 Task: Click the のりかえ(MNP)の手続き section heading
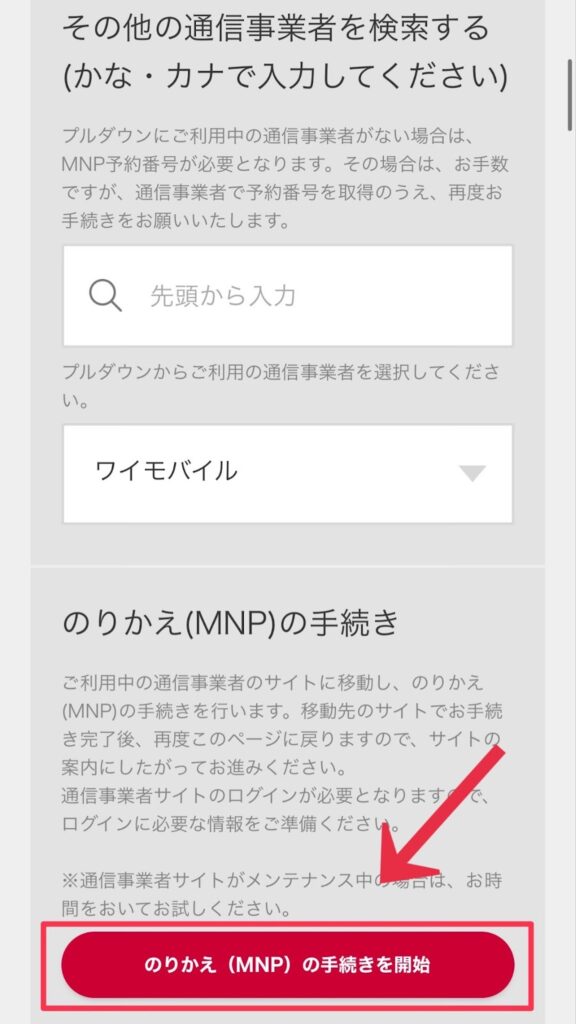230,624
